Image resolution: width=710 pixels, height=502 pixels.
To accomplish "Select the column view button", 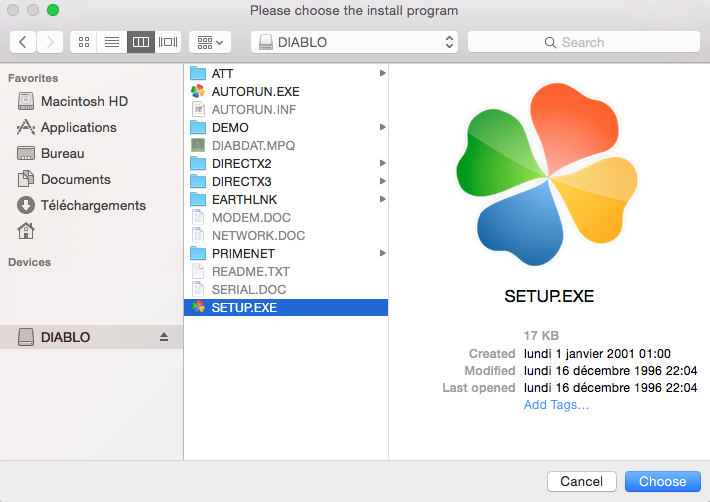I will (x=141, y=42).
